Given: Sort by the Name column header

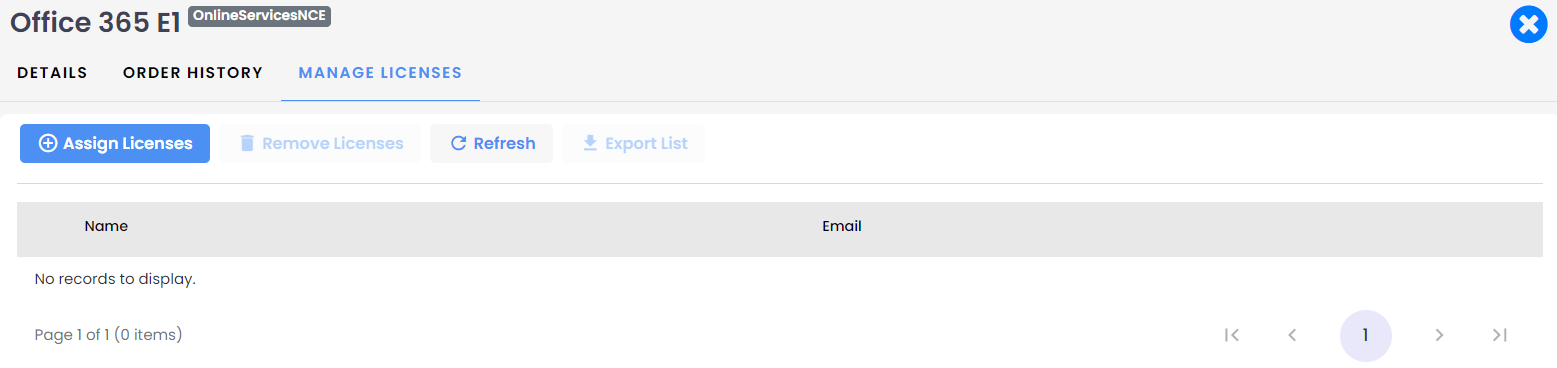Looking at the screenshot, I should pos(106,226).
